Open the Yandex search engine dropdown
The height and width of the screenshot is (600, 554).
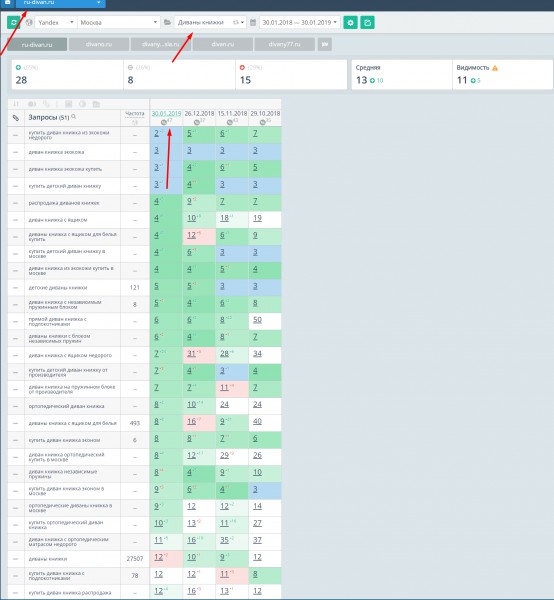pos(56,23)
